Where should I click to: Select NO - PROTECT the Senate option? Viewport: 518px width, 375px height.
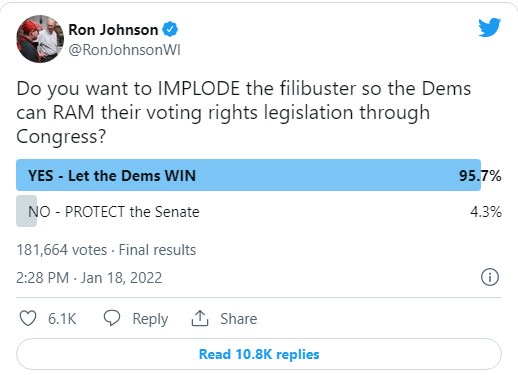click(x=259, y=211)
